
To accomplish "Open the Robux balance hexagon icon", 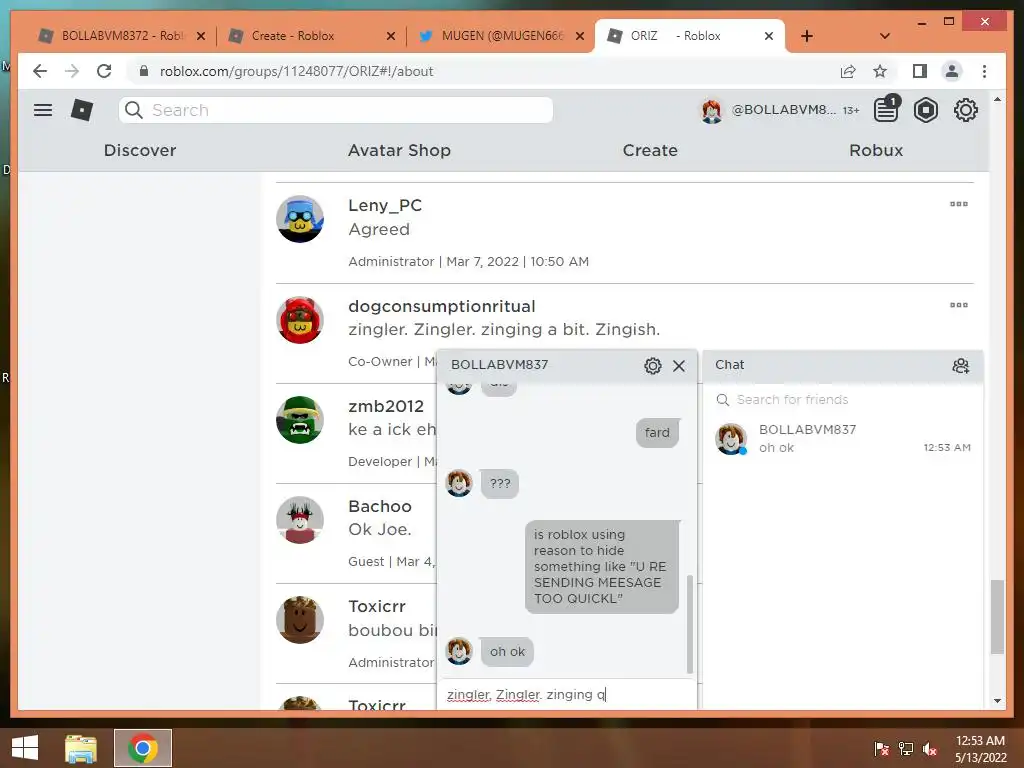I will point(925,110).
